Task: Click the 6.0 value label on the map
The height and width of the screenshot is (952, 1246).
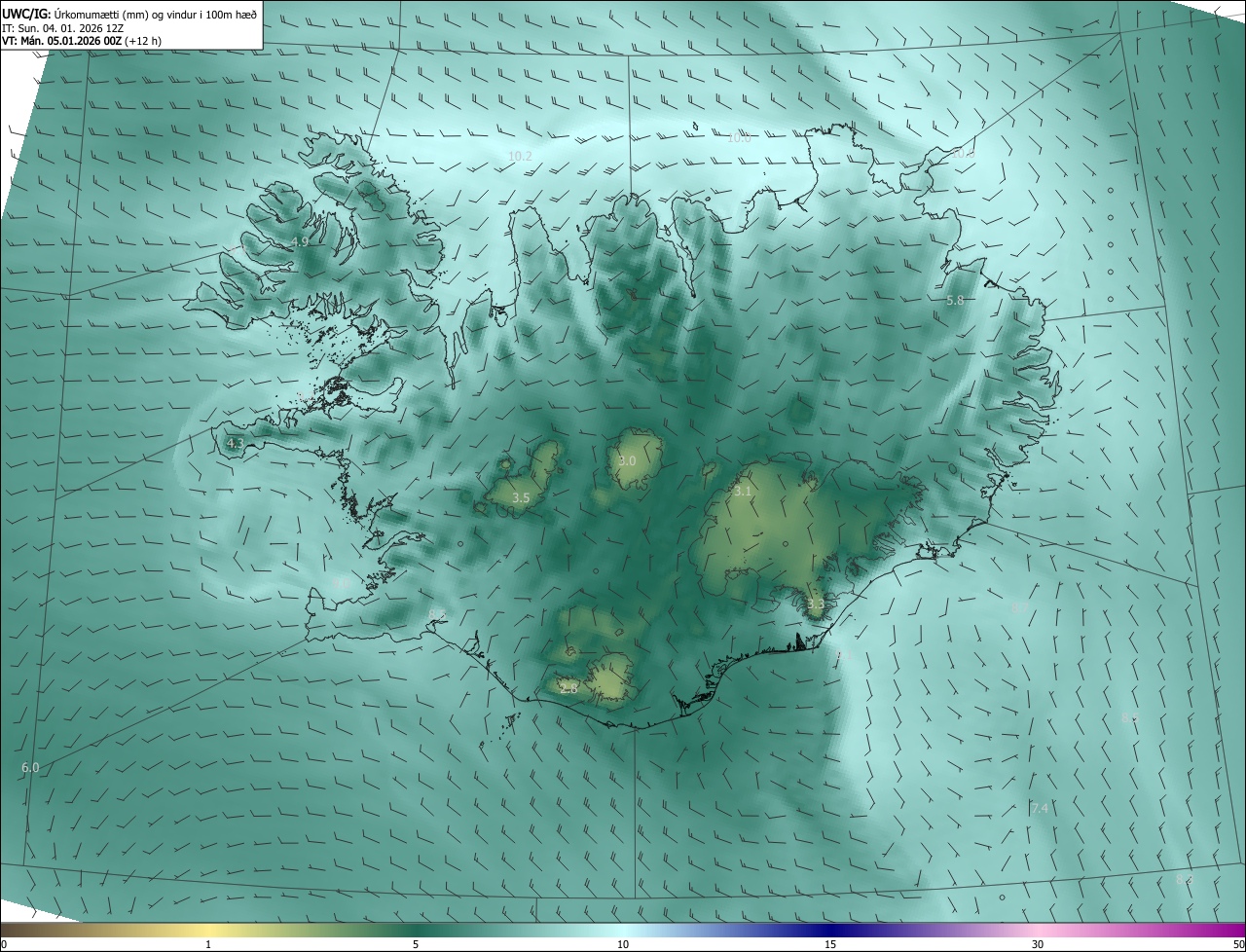Action: pyautogui.click(x=30, y=768)
